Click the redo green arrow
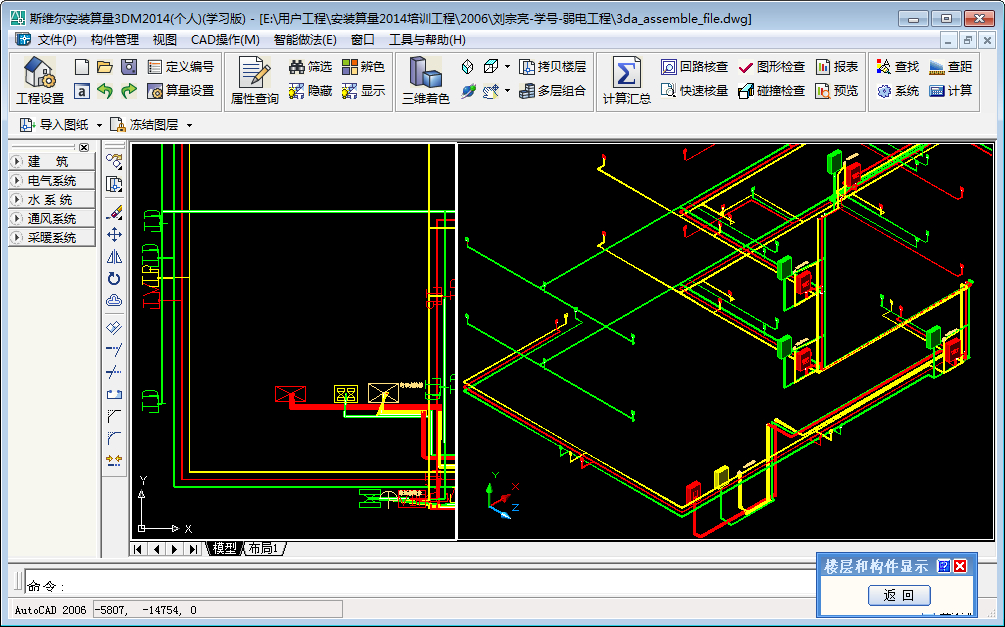The width and height of the screenshot is (1005, 627). tap(129, 91)
